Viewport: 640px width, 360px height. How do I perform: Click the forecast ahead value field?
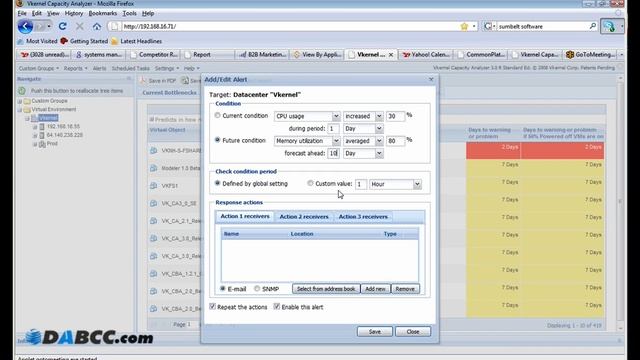tap(333, 153)
